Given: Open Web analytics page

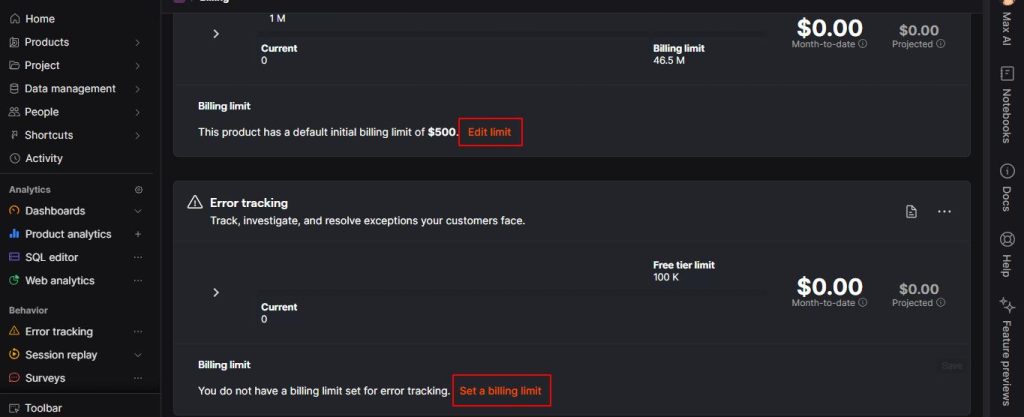Looking at the screenshot, I should pyautogui.click(x=59, y=281).
